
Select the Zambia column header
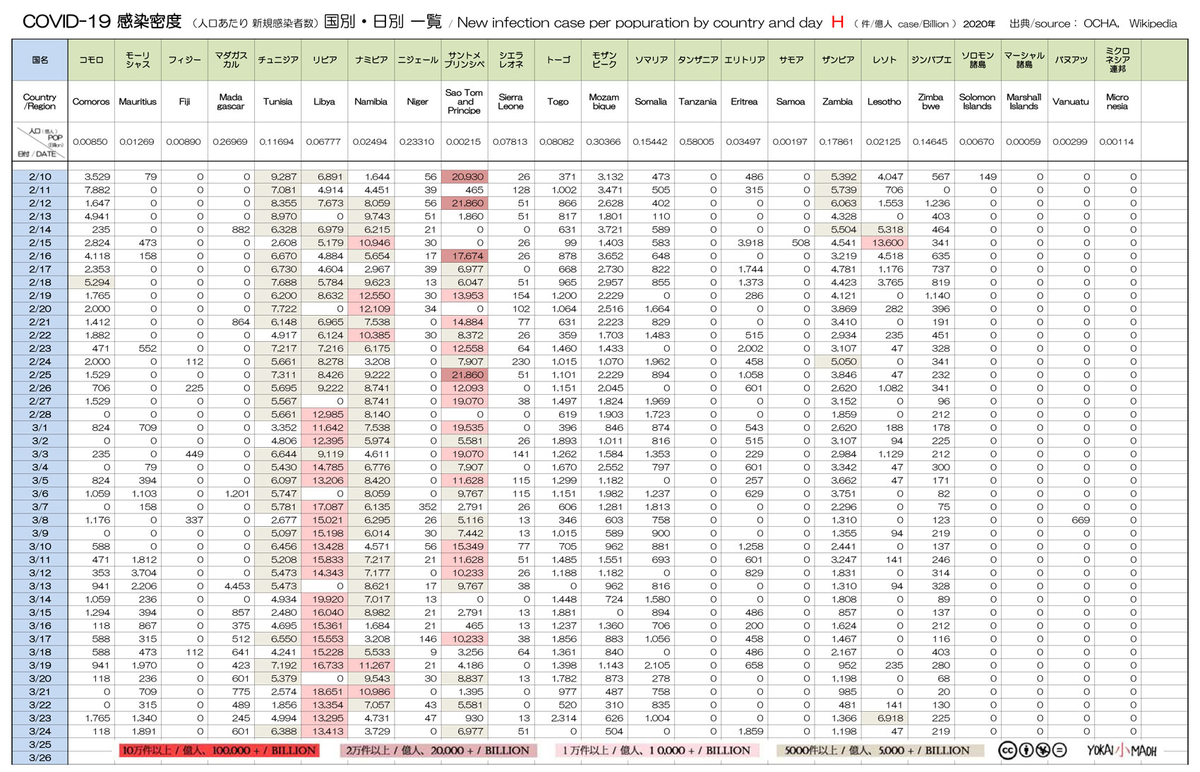(x=837, y=102)
